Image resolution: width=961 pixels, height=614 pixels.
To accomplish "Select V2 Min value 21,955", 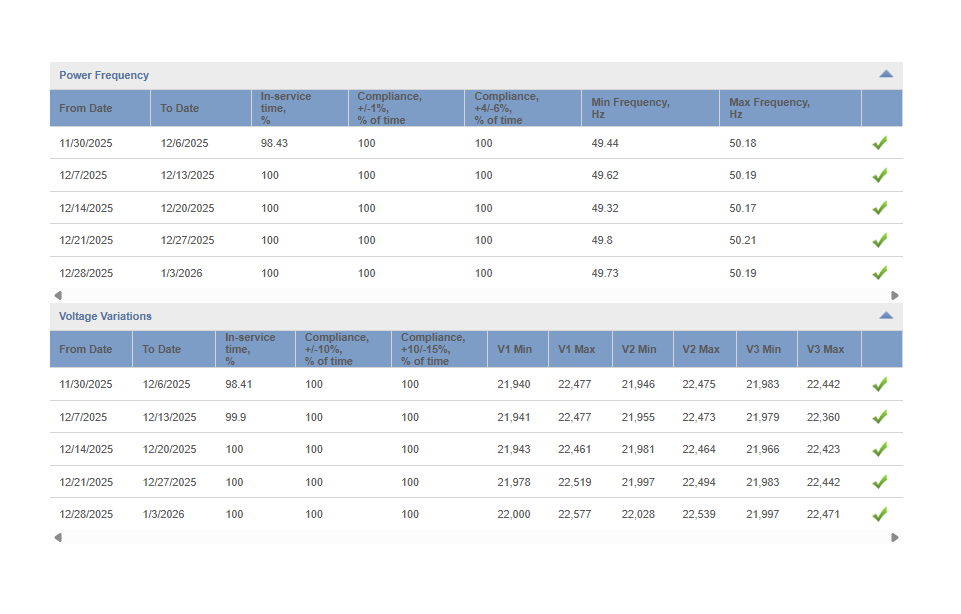I will (638, 417).
